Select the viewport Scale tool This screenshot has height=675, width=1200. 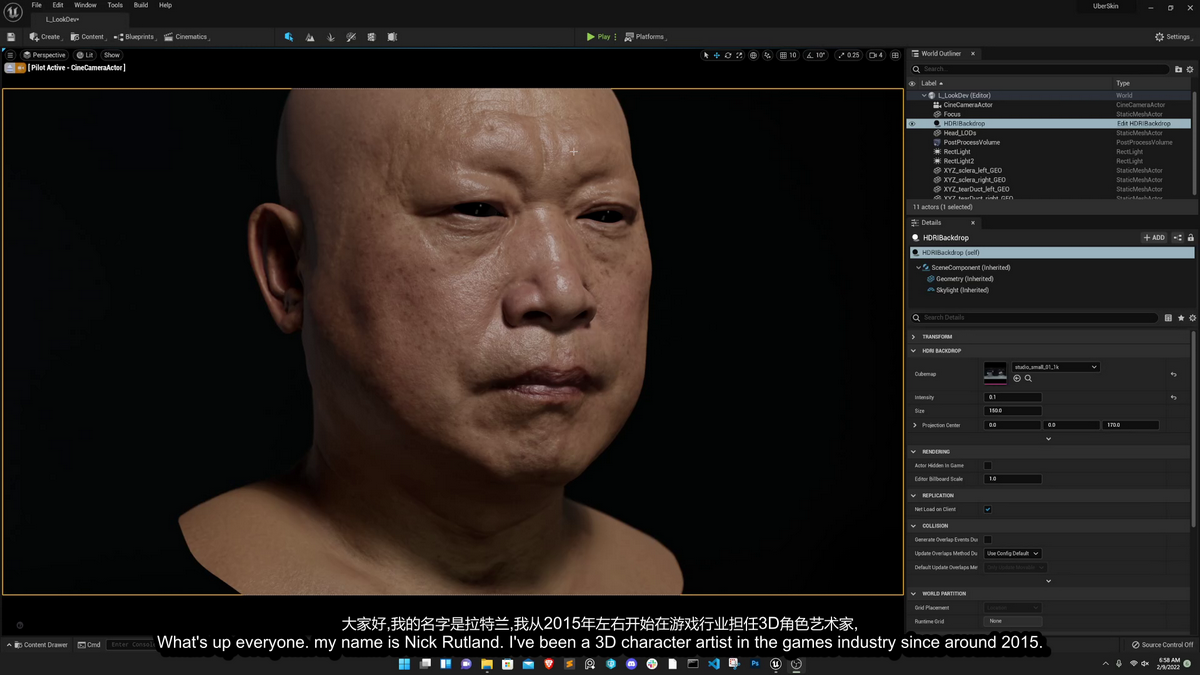[x=739, y=55]
